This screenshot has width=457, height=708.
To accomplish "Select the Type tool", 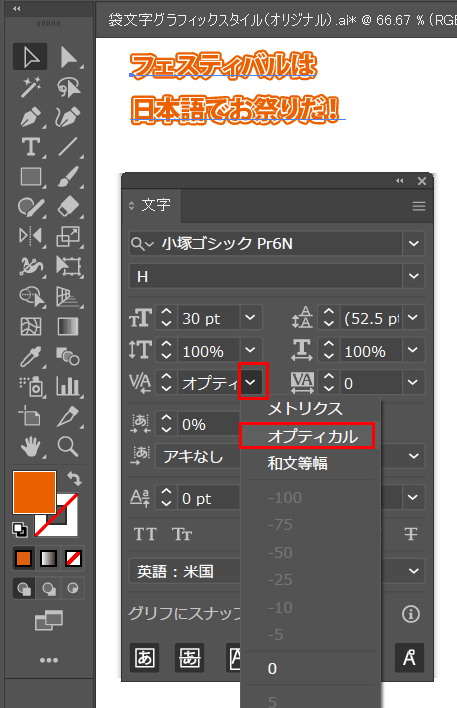I will tap(30, 147).
